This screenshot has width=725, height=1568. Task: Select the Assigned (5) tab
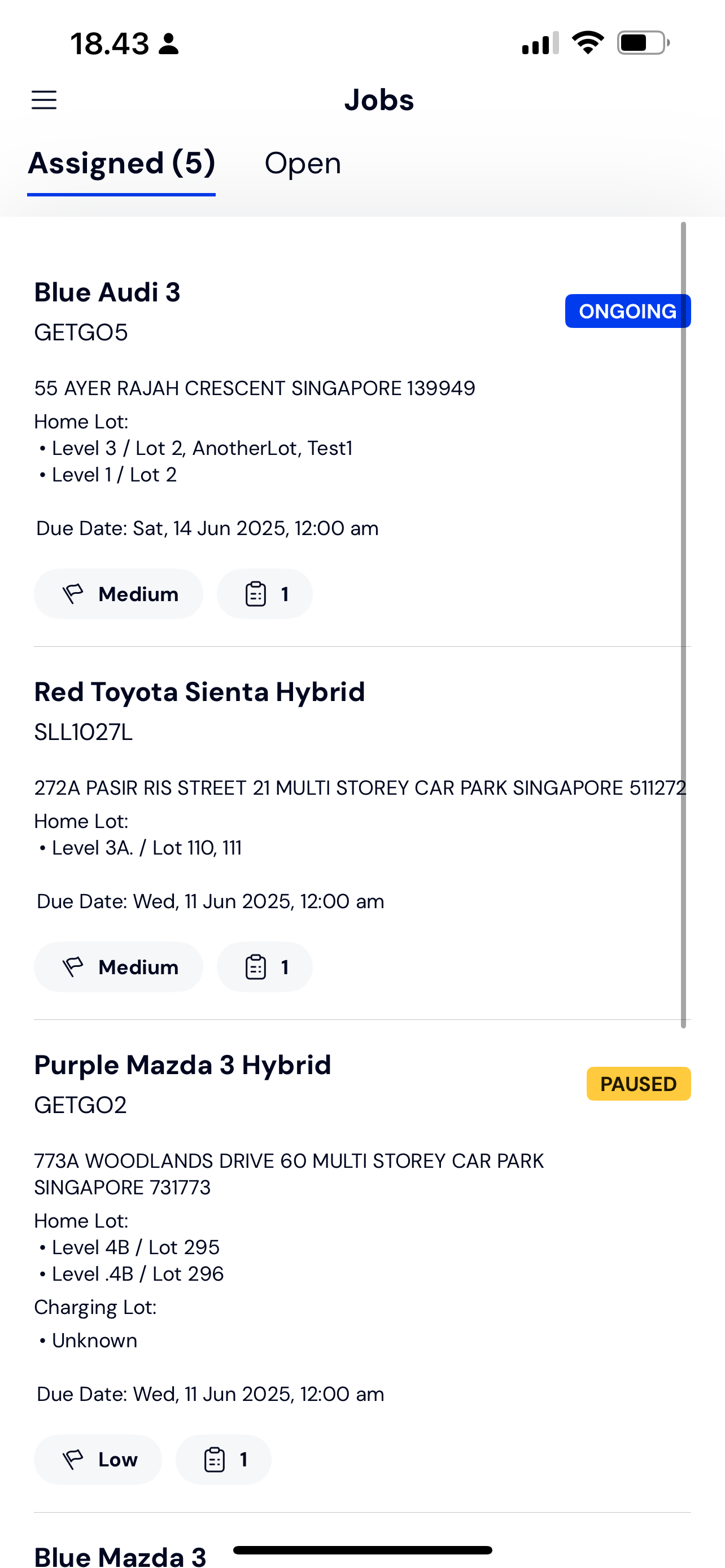click(122, 163)
